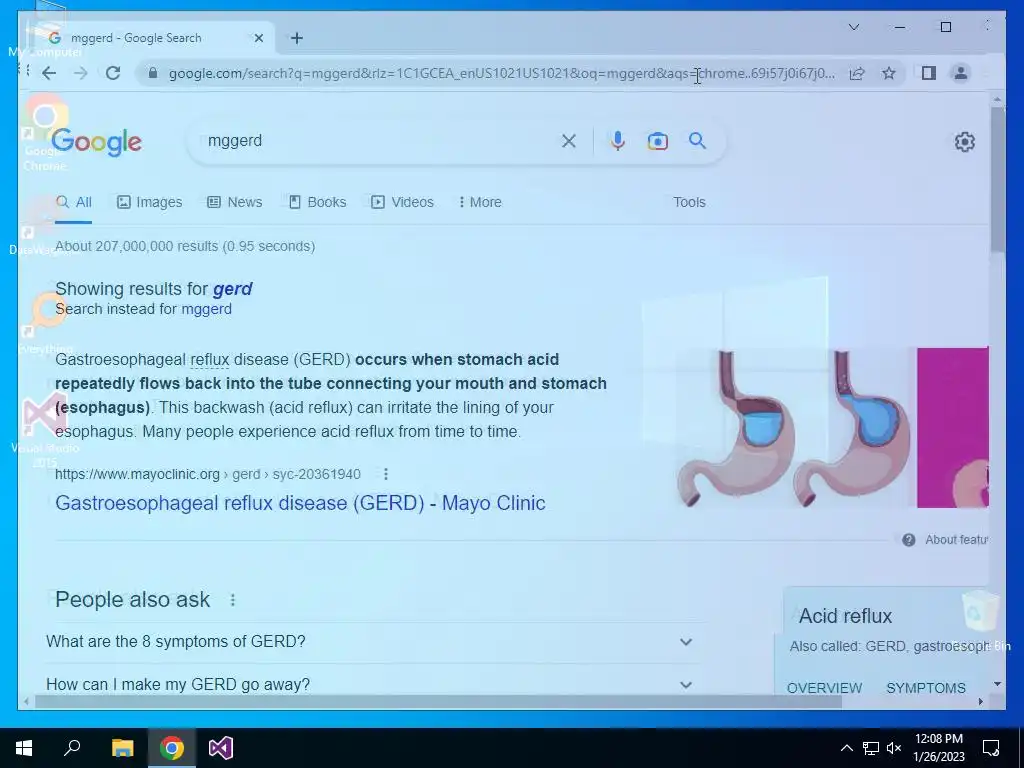Switch to the Images tab
The width and height of the screenshot is (1024, 768).
(150, 202)
